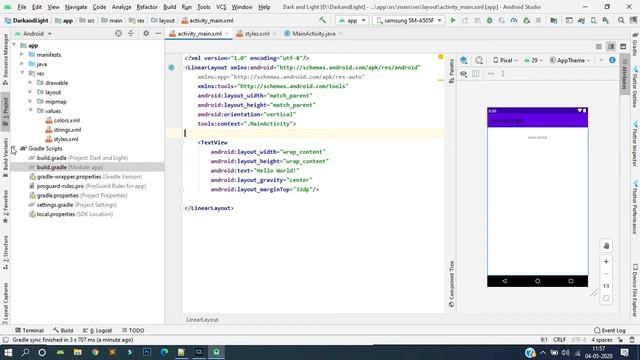
Task: Click the Make Project hammer icon
Action: (322, 20)
